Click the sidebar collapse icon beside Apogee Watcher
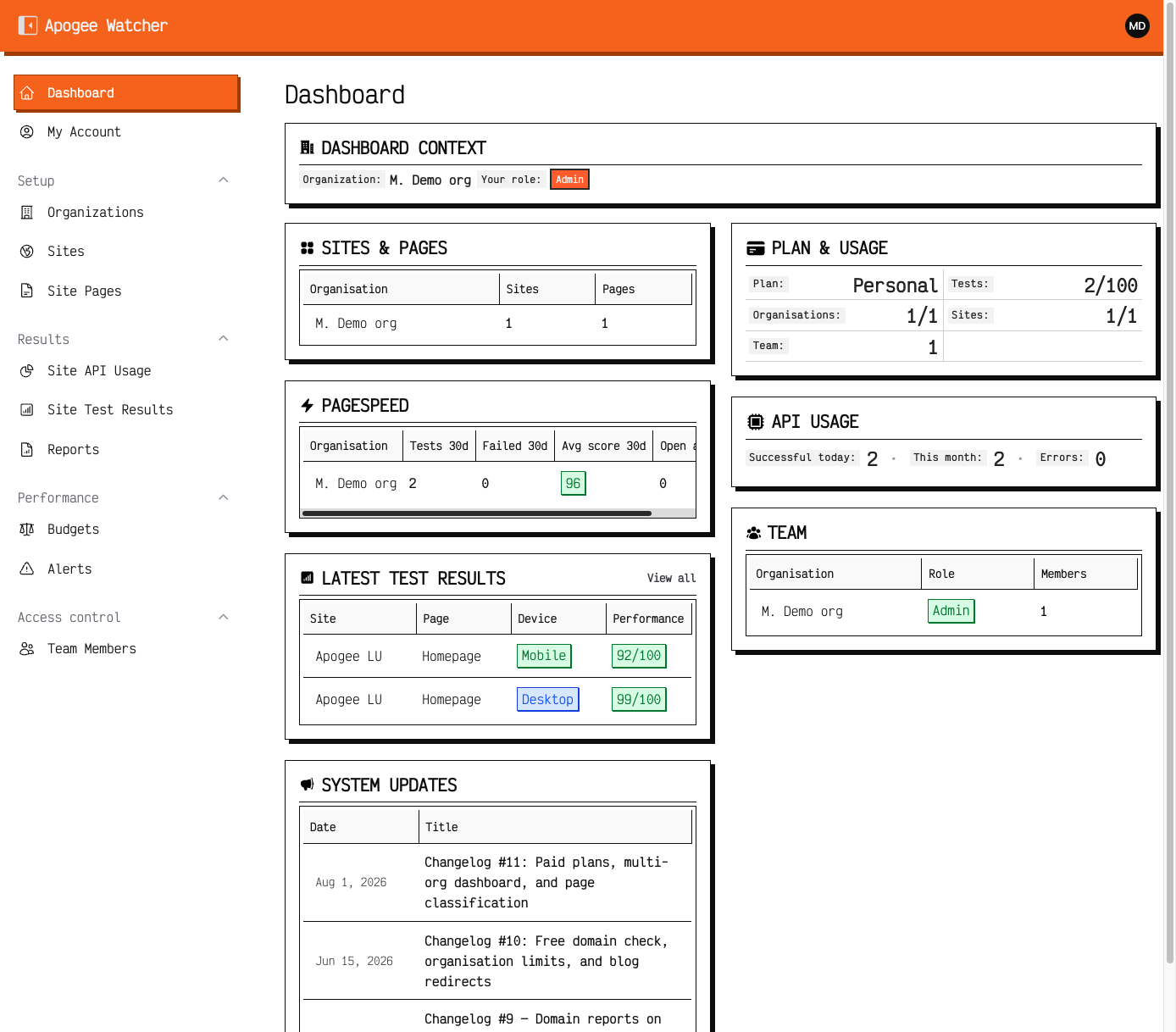The height and width of the screenshot is (1032, 1176). (28, 25)
